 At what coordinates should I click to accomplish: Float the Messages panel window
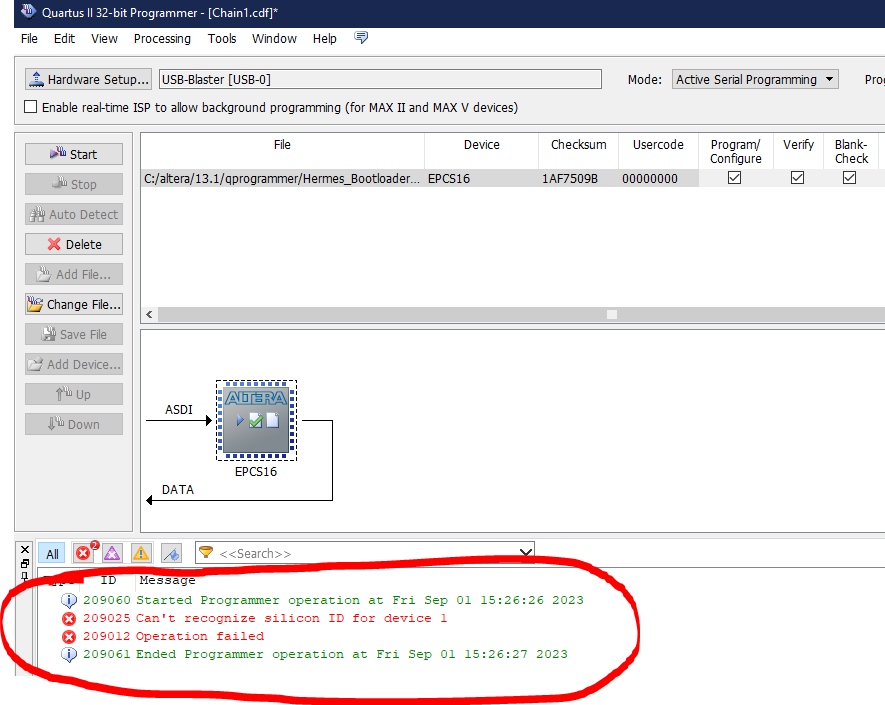pos(24,563)
